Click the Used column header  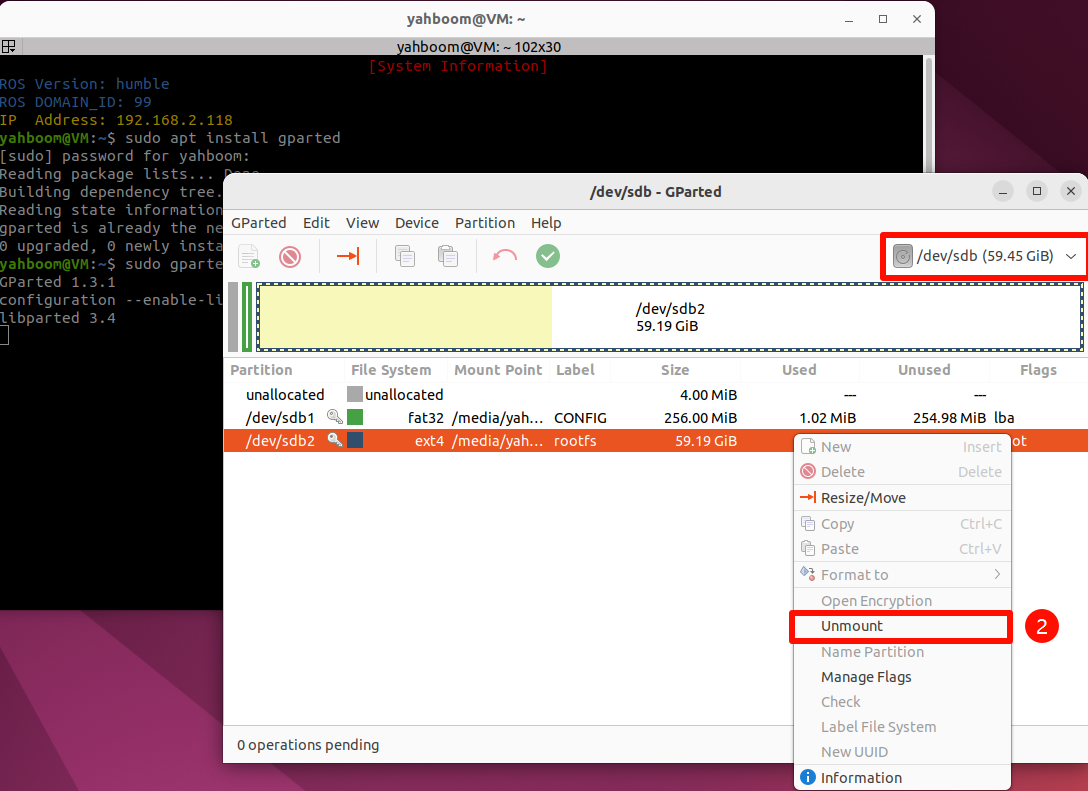(799, 370)
